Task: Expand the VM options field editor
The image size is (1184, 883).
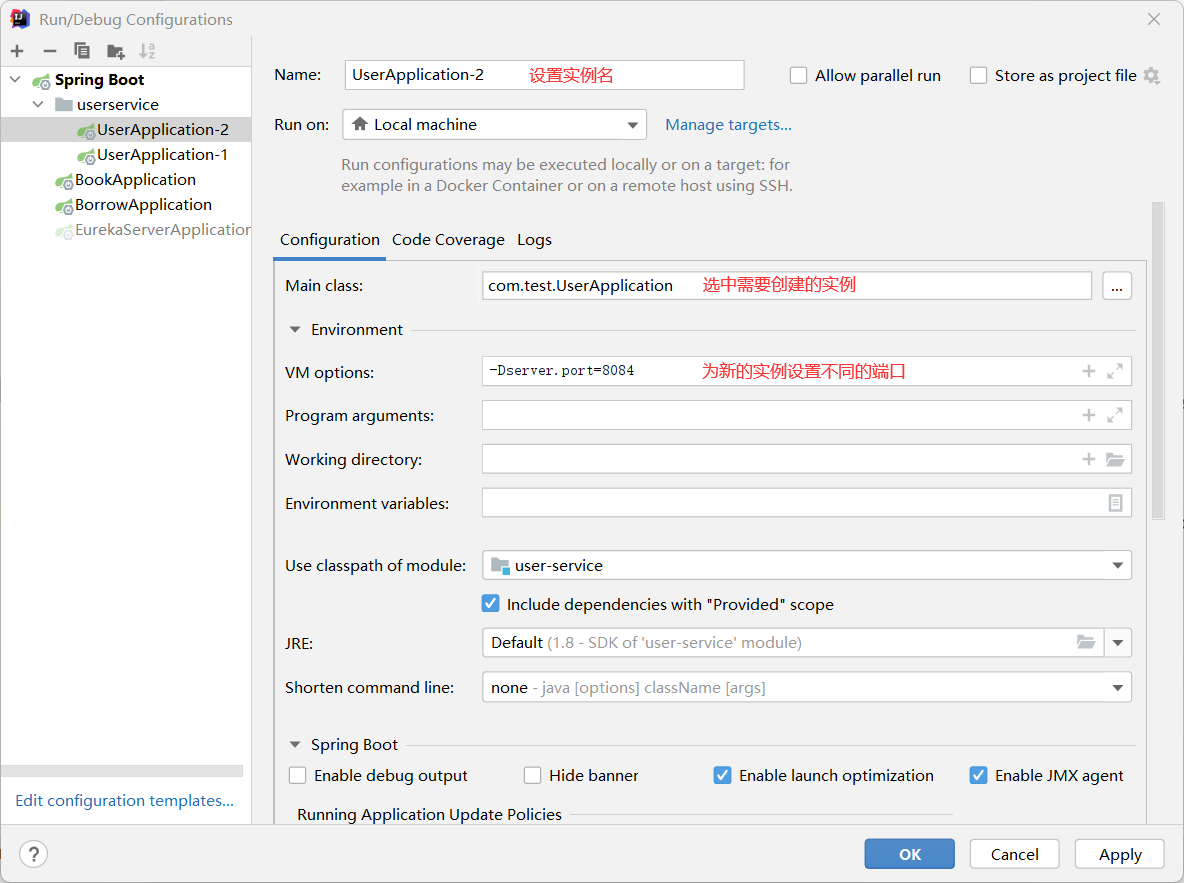Action: click(1115, 372)
